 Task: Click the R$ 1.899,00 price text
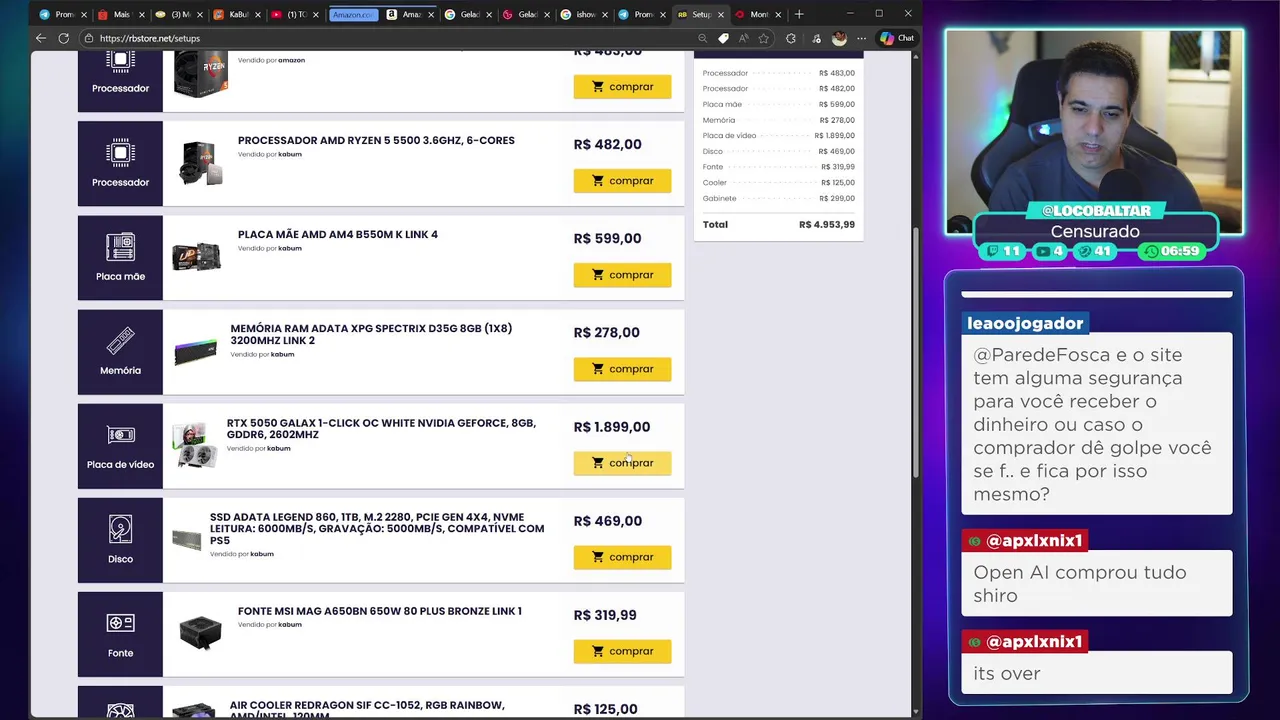[612, 427]
